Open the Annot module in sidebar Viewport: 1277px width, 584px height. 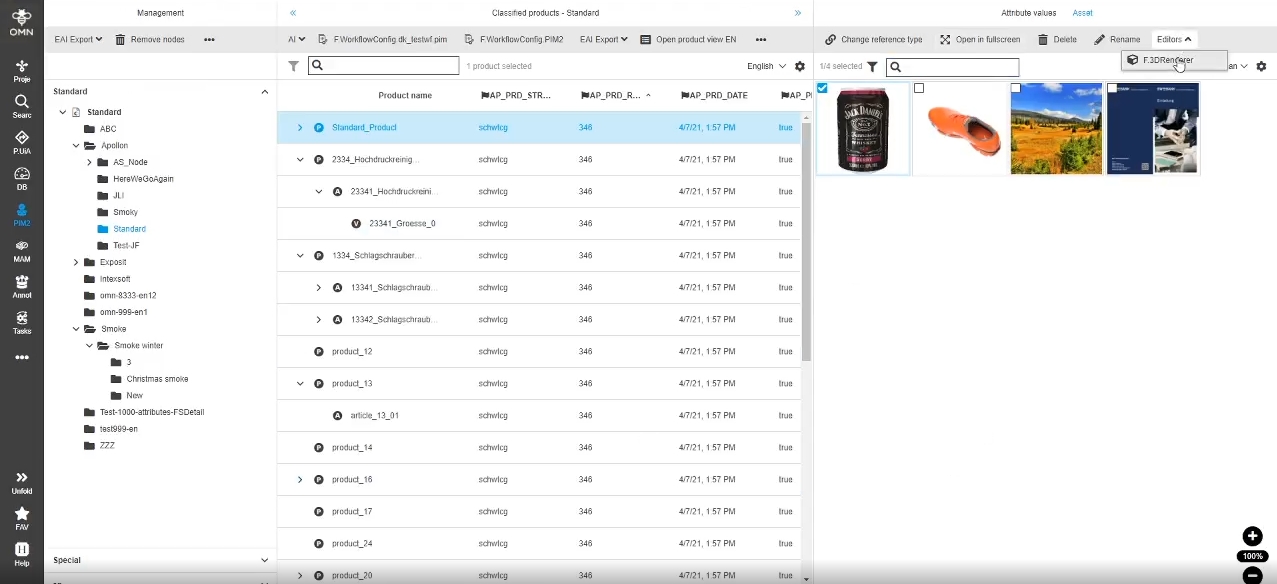point(21,286)
